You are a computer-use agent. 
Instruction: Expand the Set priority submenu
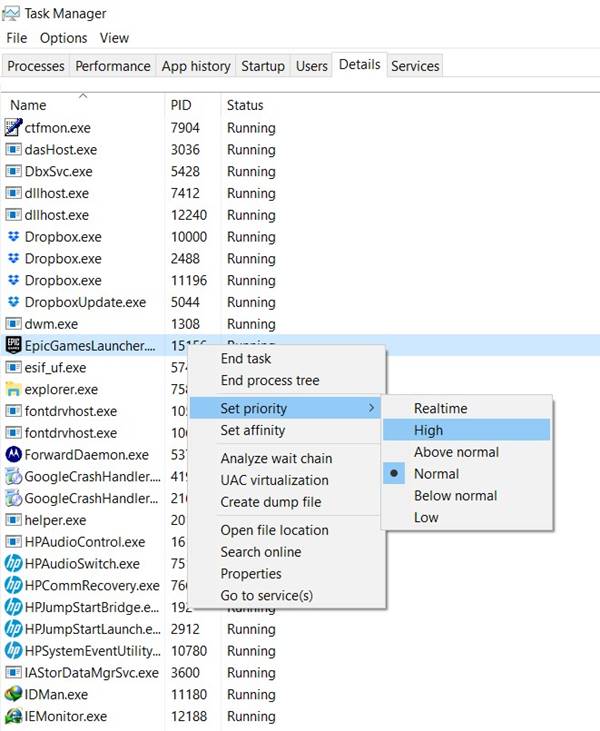click(x=285, y=408)
